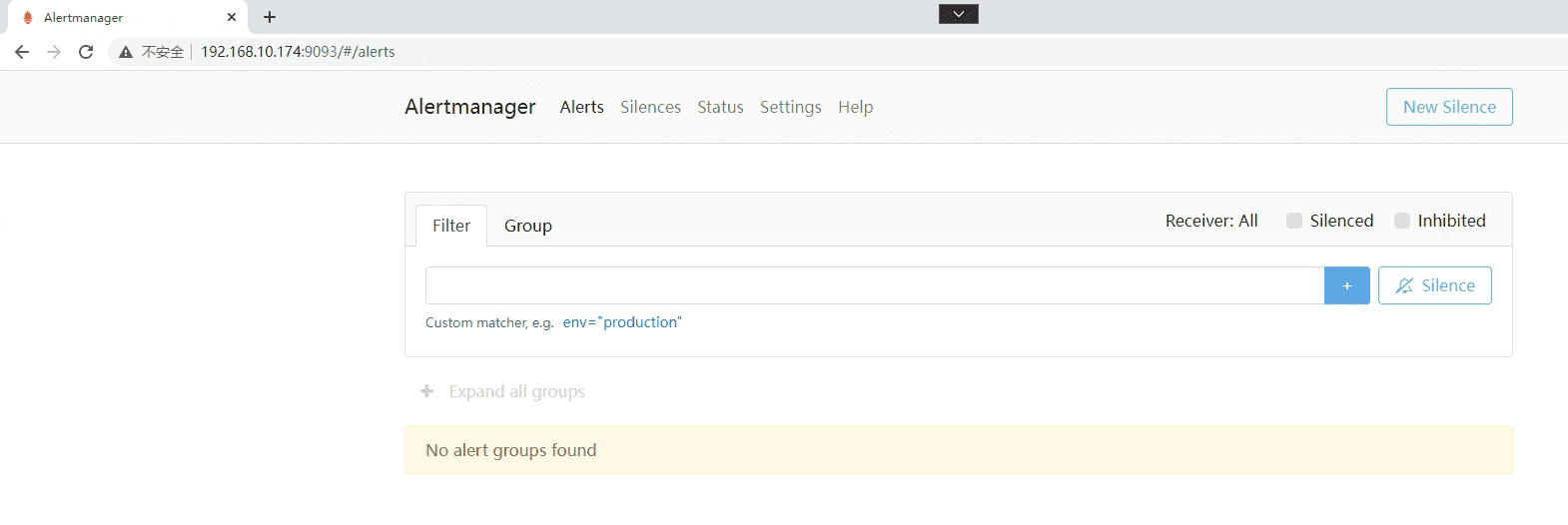Screen dimensions: 1568x525
Task: Click the New Silence button
Action: click(x=1449, y=107)
